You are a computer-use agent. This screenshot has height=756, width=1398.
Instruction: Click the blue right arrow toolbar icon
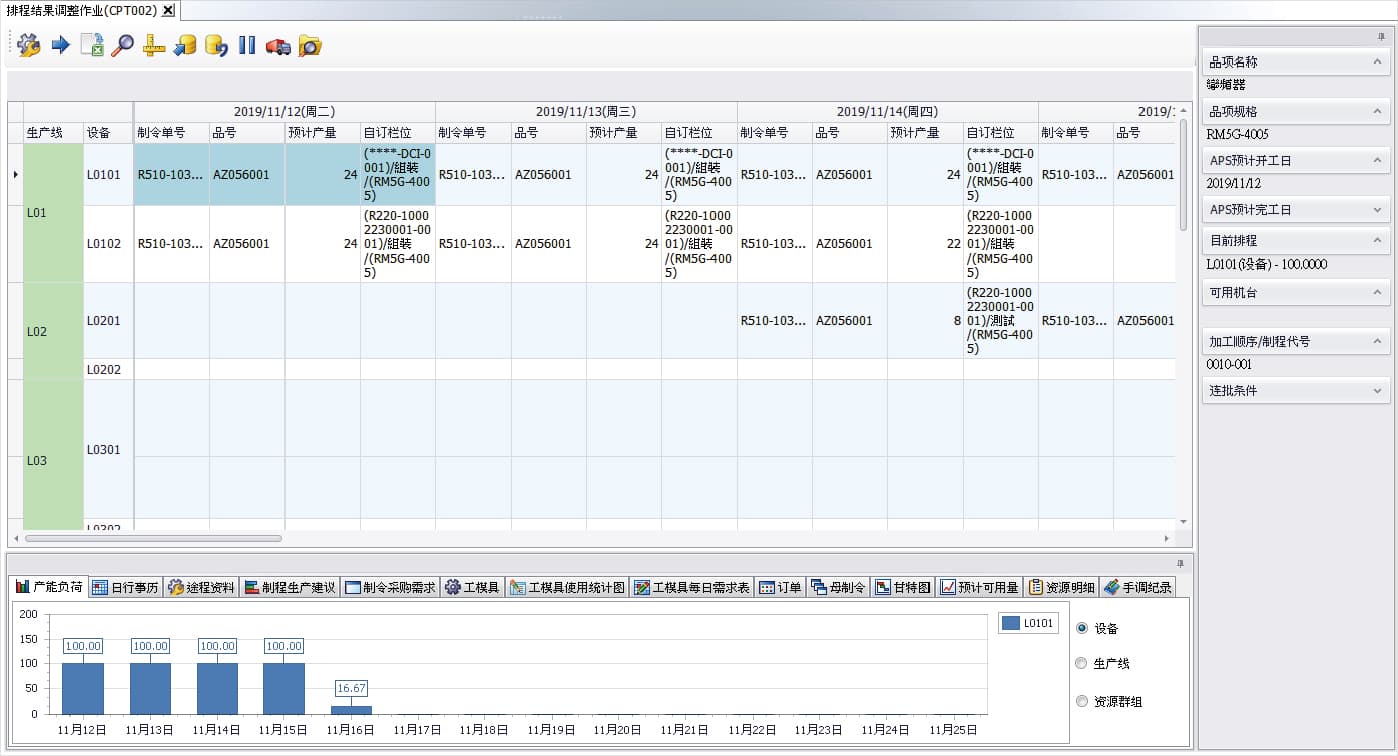[x=60, y=45]
